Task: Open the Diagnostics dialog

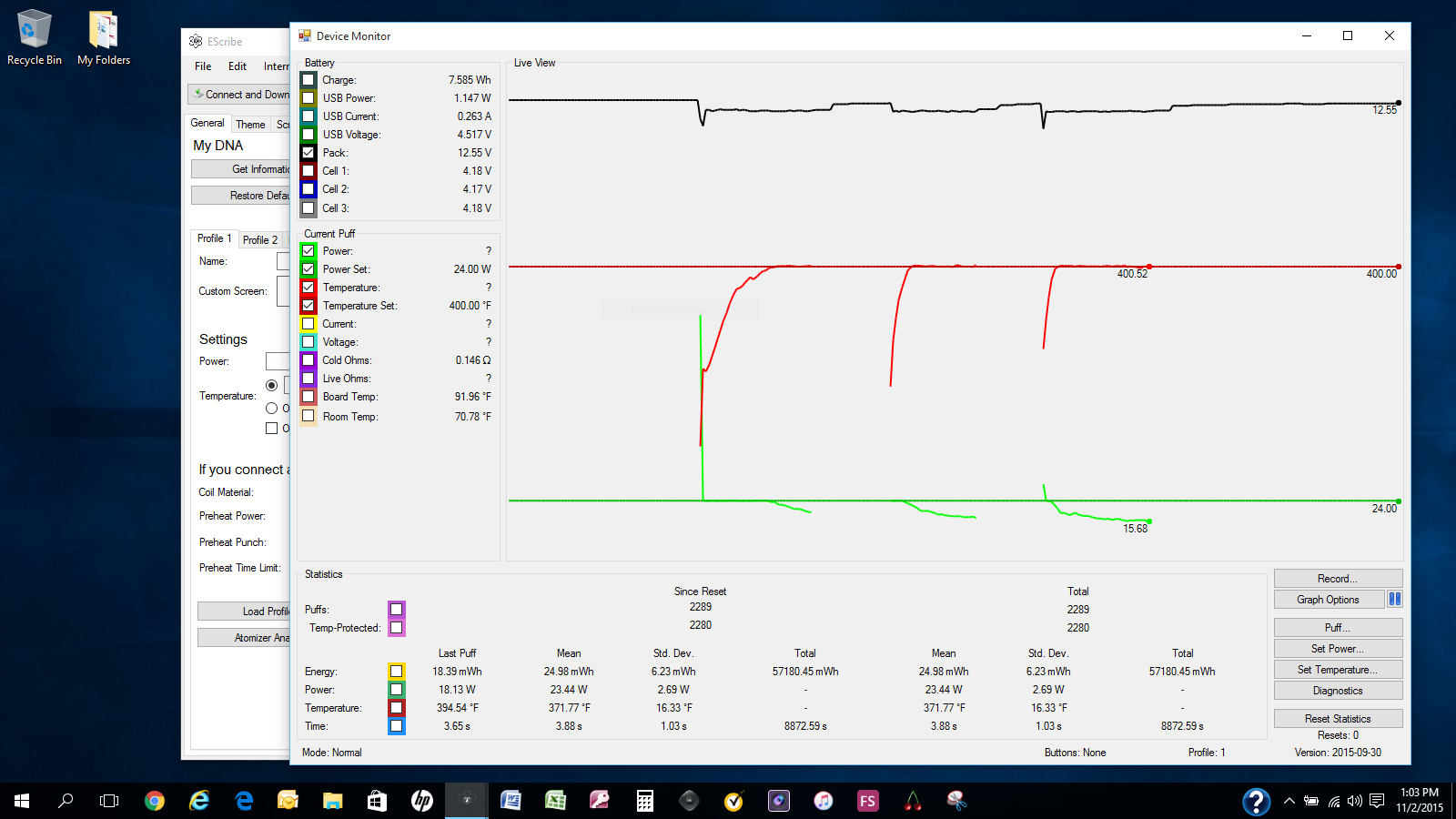Action: click(1338, 691)
